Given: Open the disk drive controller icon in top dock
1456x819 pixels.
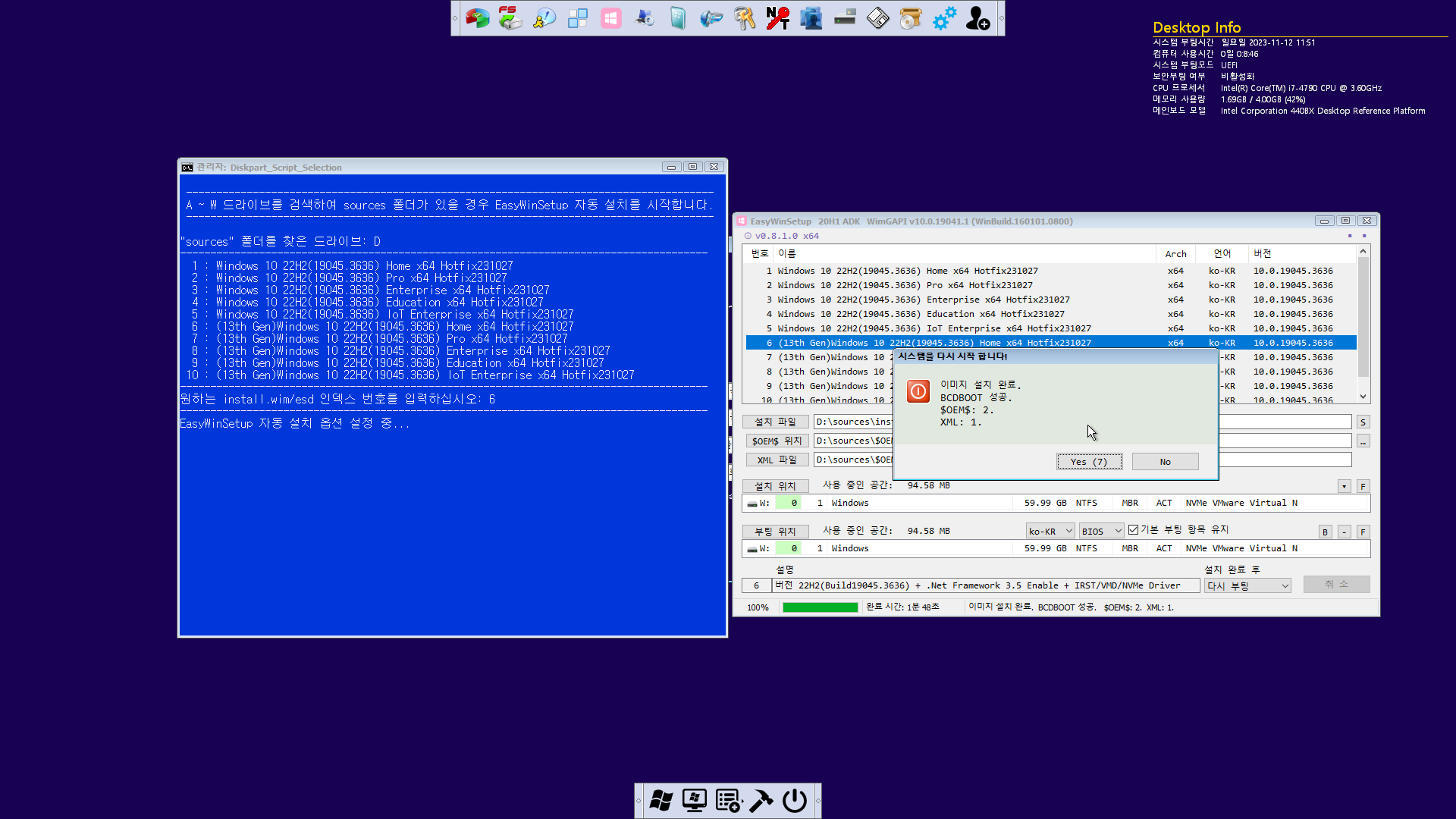Looking at the screenshot, I should pos(845,17).
